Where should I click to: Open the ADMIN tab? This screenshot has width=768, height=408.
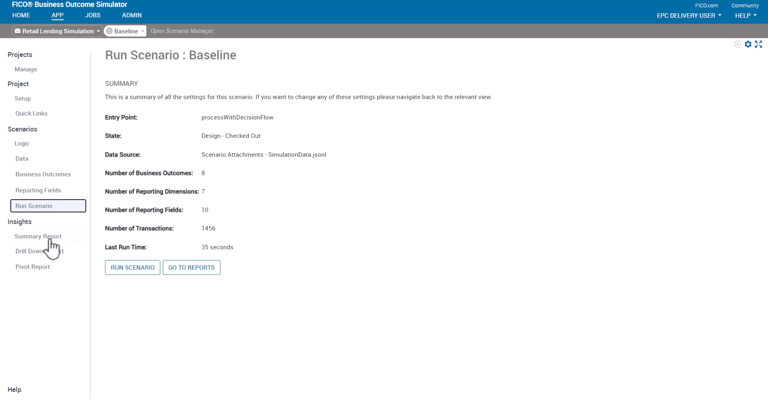[x=132, y=15]
